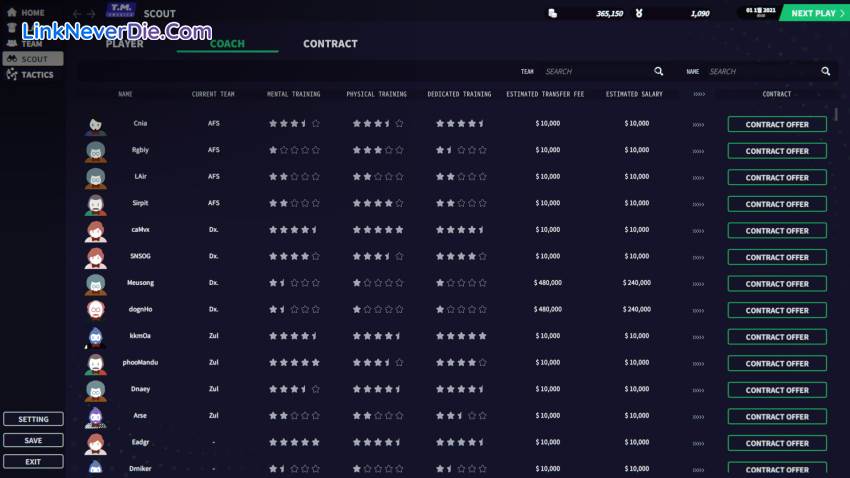Focus the Name search field
This screenshot has height=478, width=850.
pos(760,72)
